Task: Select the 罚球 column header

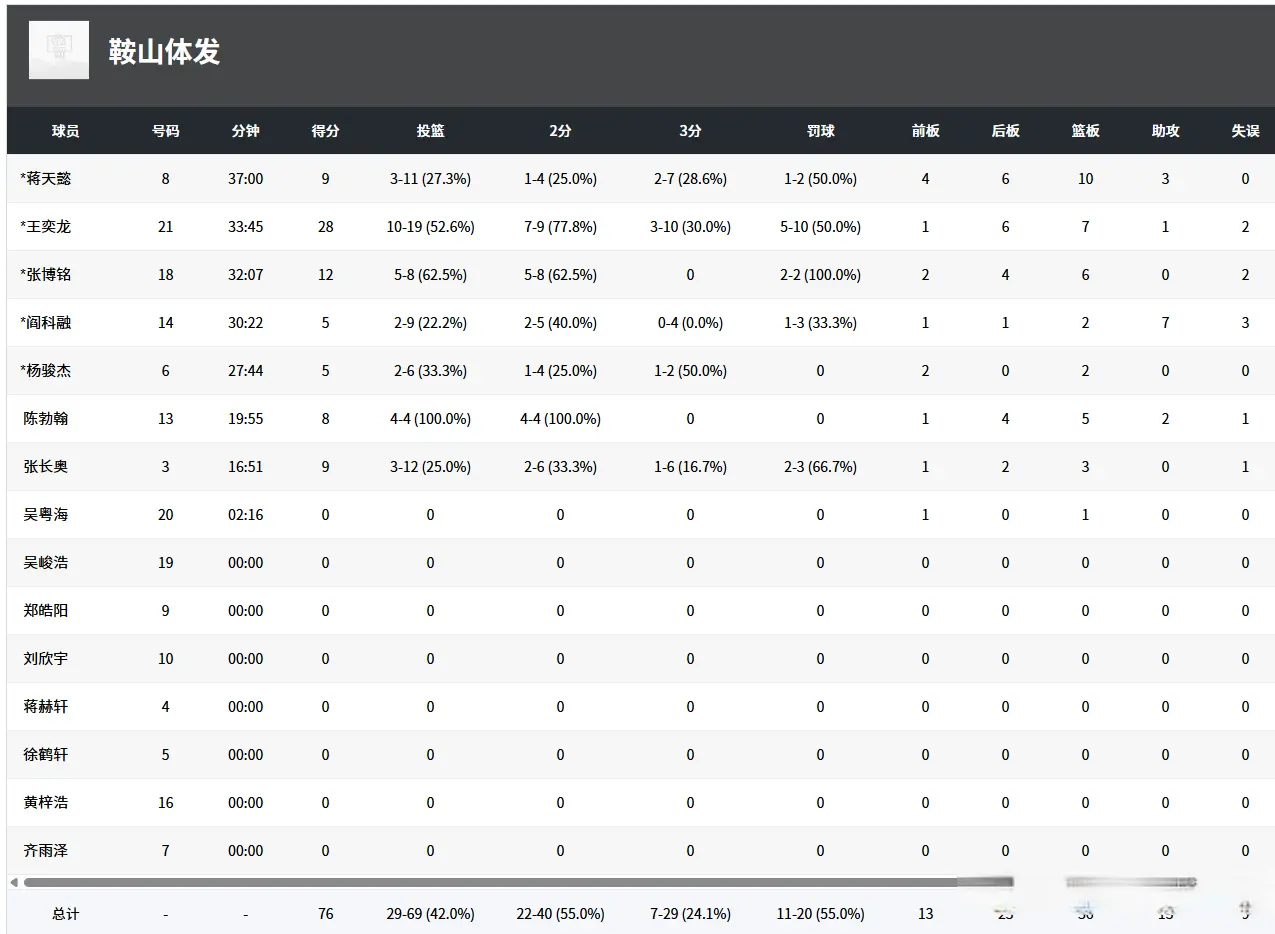Action: 820,131
